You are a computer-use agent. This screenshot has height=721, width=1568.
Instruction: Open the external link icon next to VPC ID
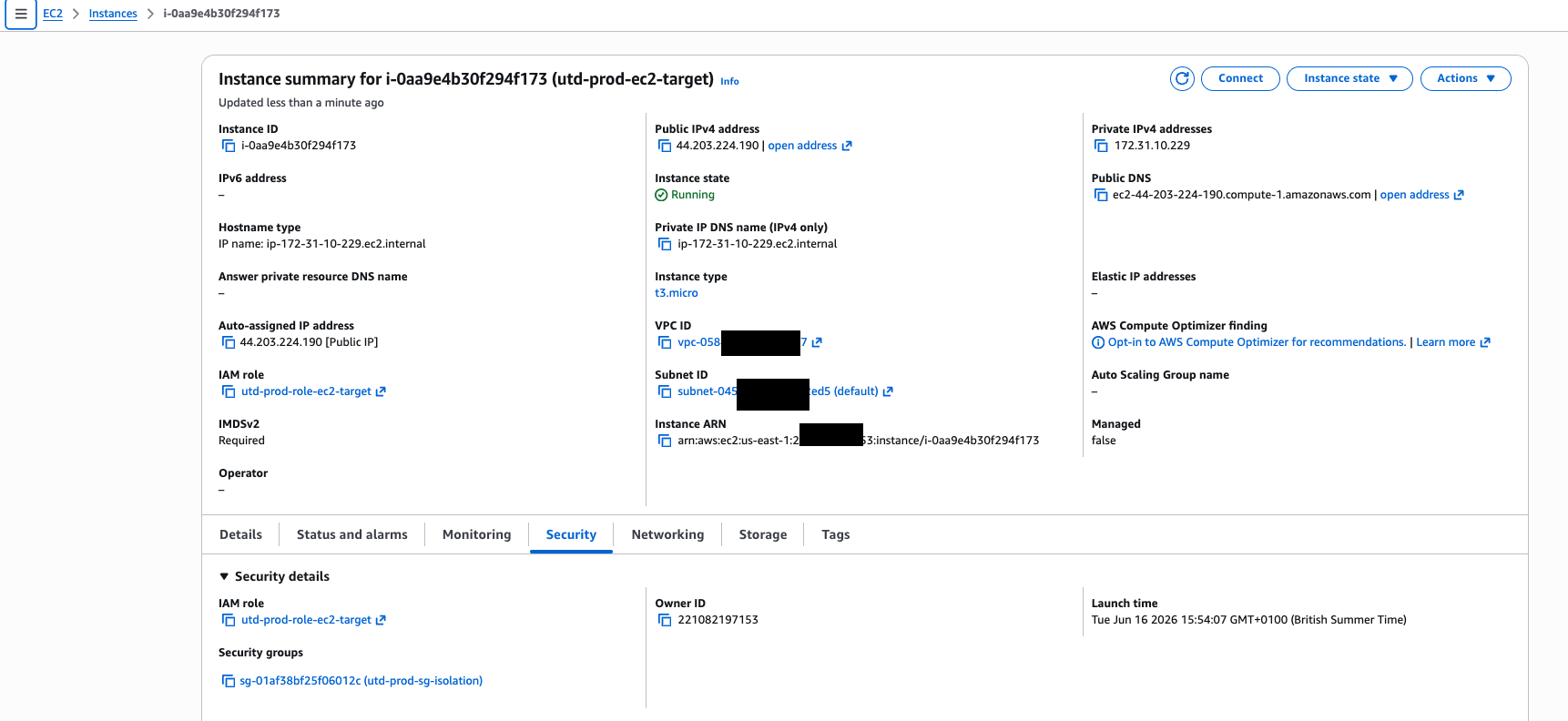coord(817,342)
